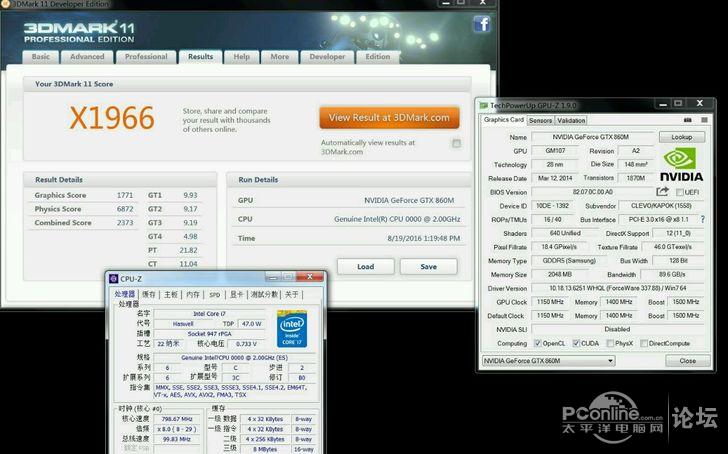This screenshot has height=454, width=728.
Task: Open the 测试分数 tab in CPU-Z
Action: (x=264, y=295)
